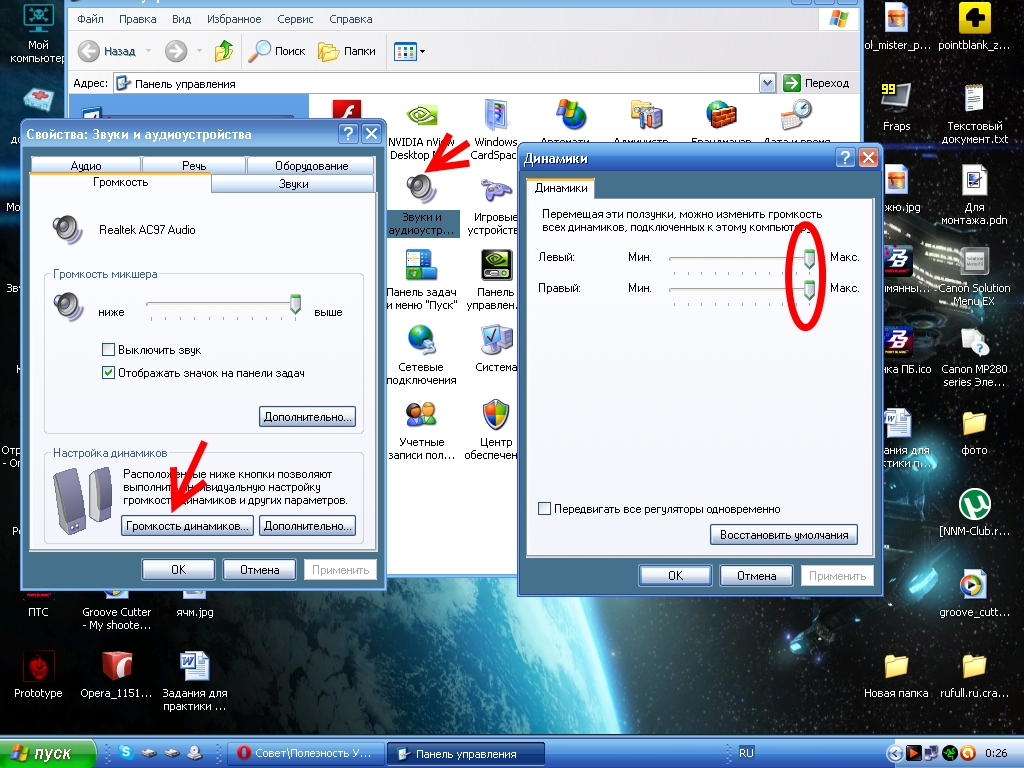This screenshot has height=768, width=1024.
Task: Open the Fraps desktop shortcut
Action: tap(896, 106)
